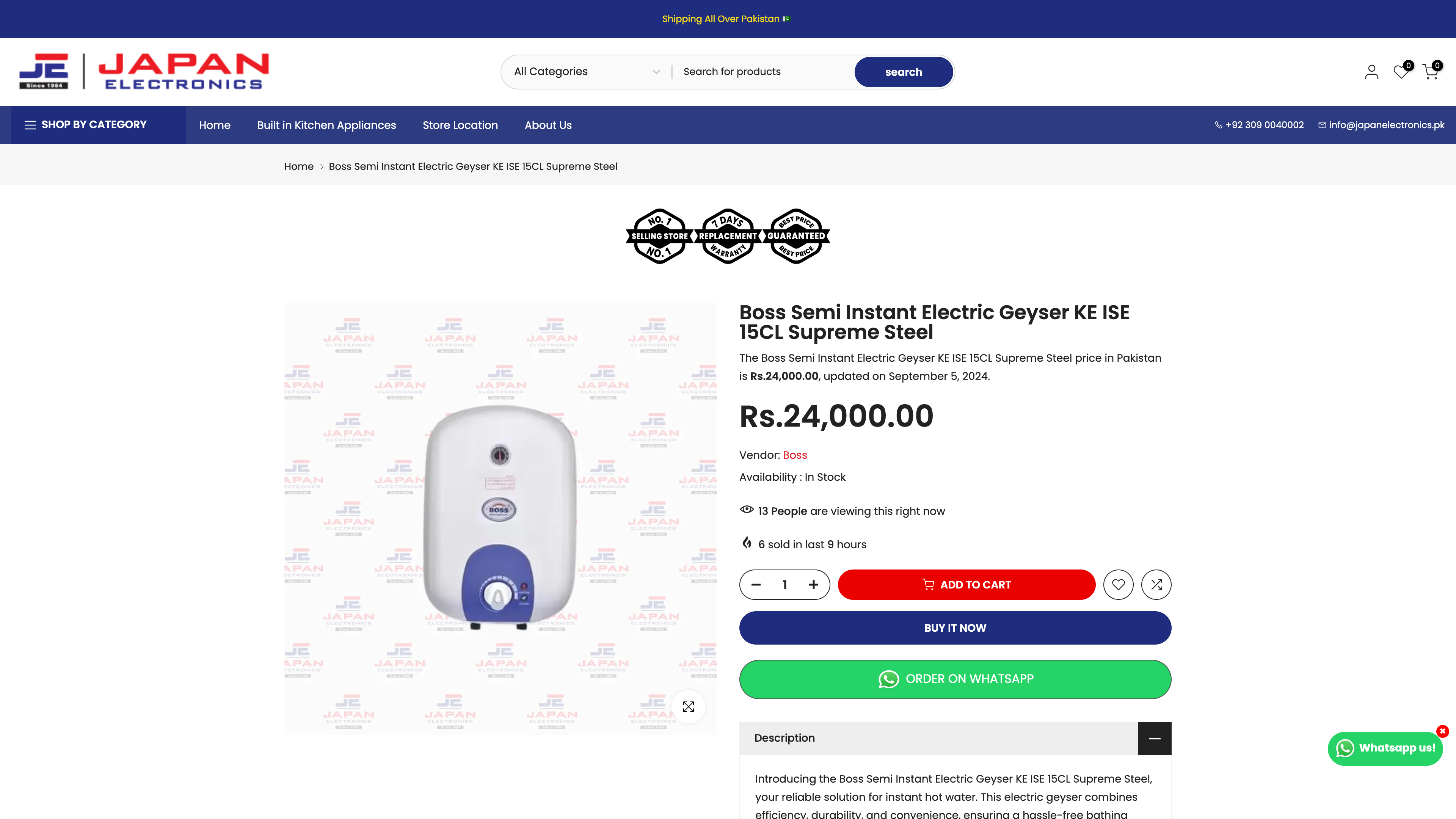Open the All Categories dropdown
This screenshot has width=1456, height=819.
[x=586, y=72]
